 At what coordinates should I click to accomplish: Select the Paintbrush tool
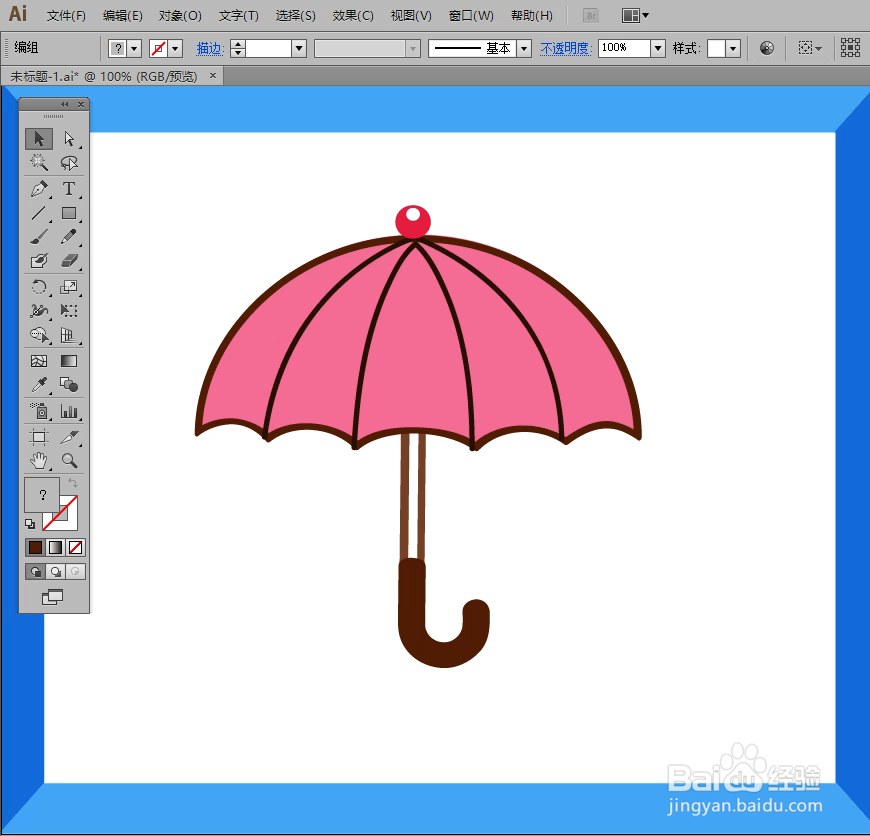38,237
